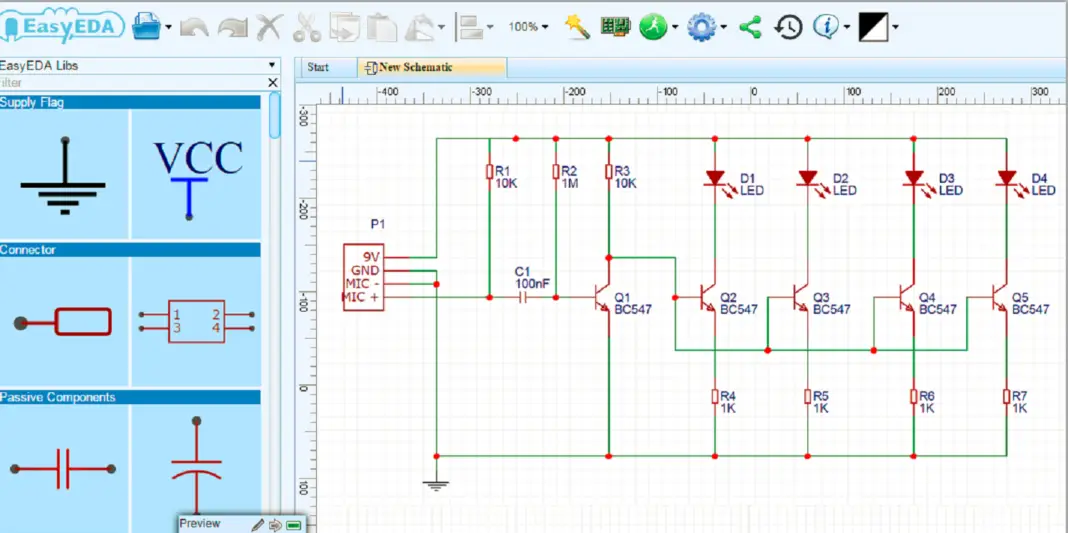Expand the document menu dropdown arrow
This screenshot has height=533, width=1068.
pos(168,27)
